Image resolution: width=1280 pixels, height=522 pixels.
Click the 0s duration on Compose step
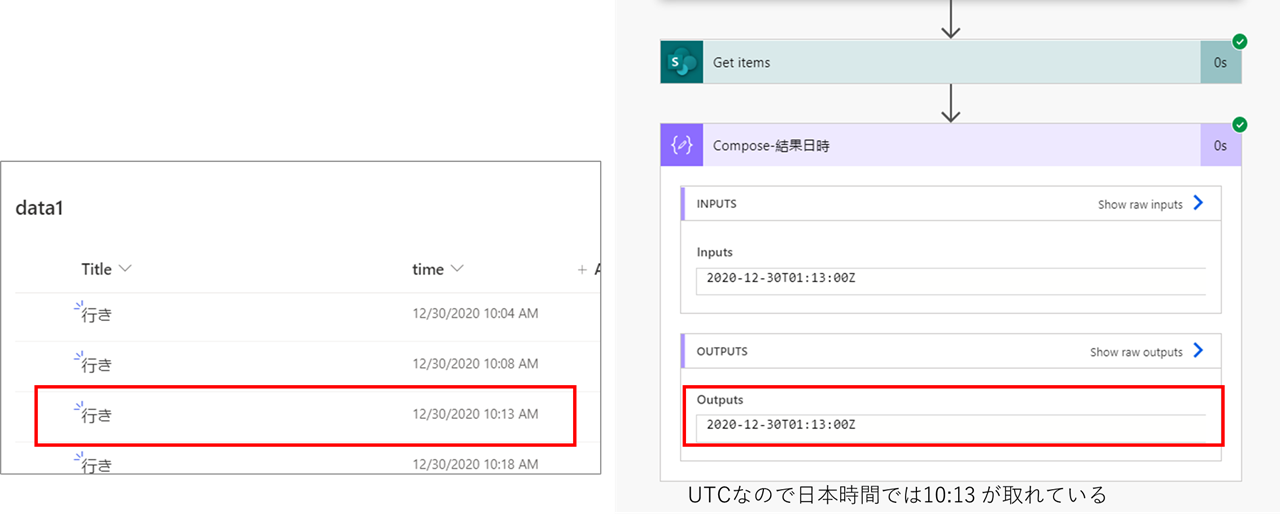click(1220, 145)
